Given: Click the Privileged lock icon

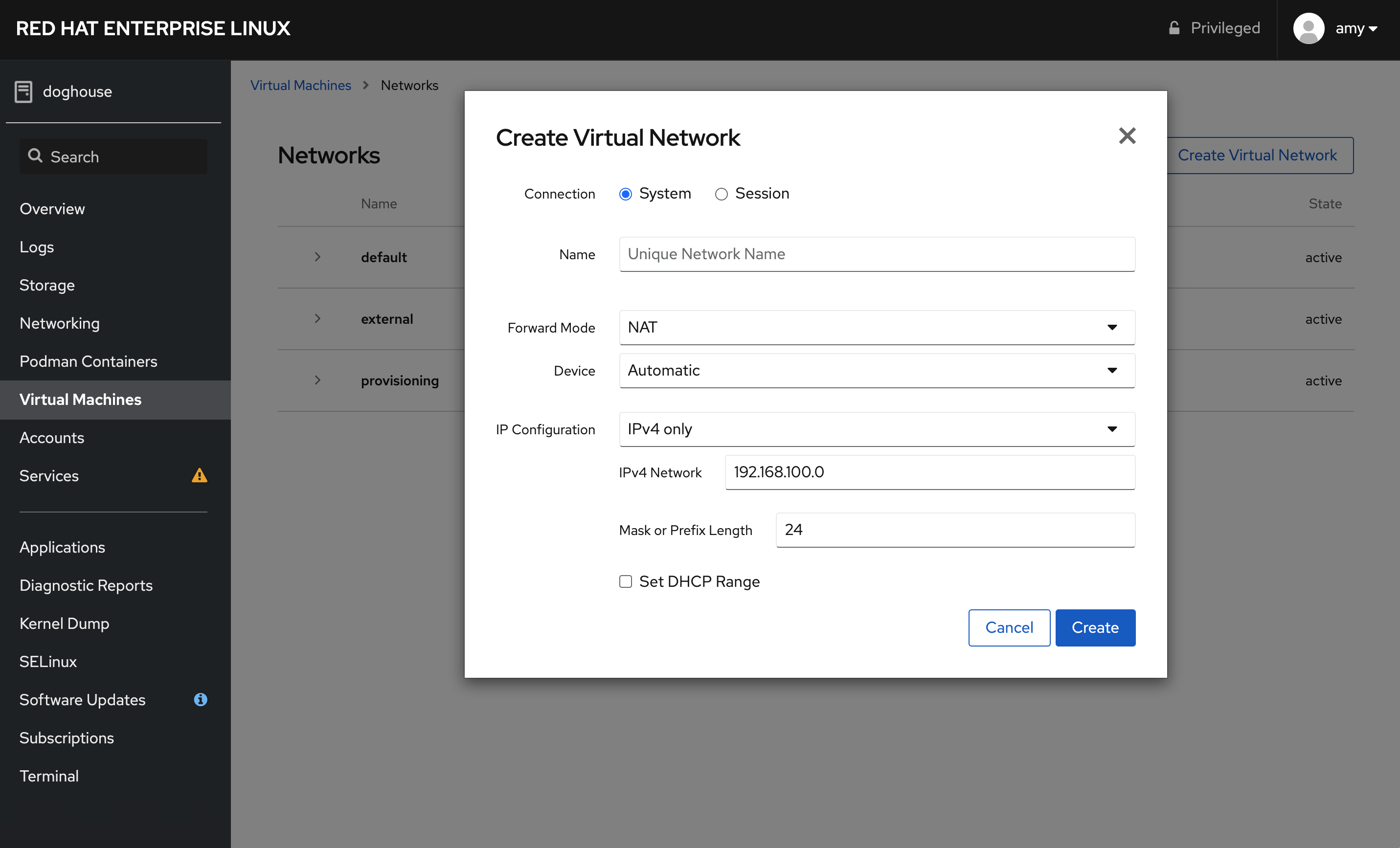Looking at the screenshot, I should pos(1174,28).
